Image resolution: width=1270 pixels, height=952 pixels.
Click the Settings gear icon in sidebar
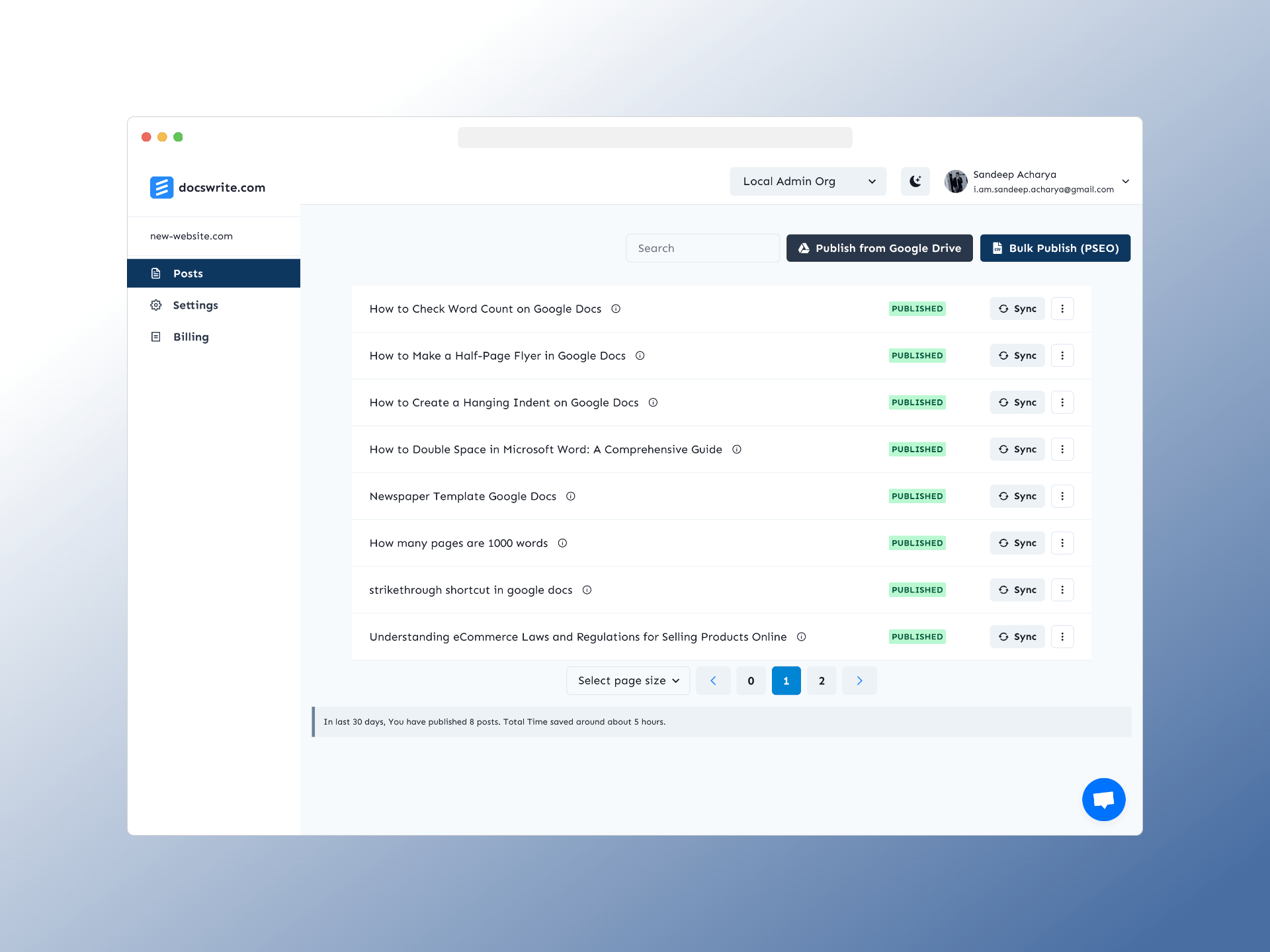click(x=156, y=305)
